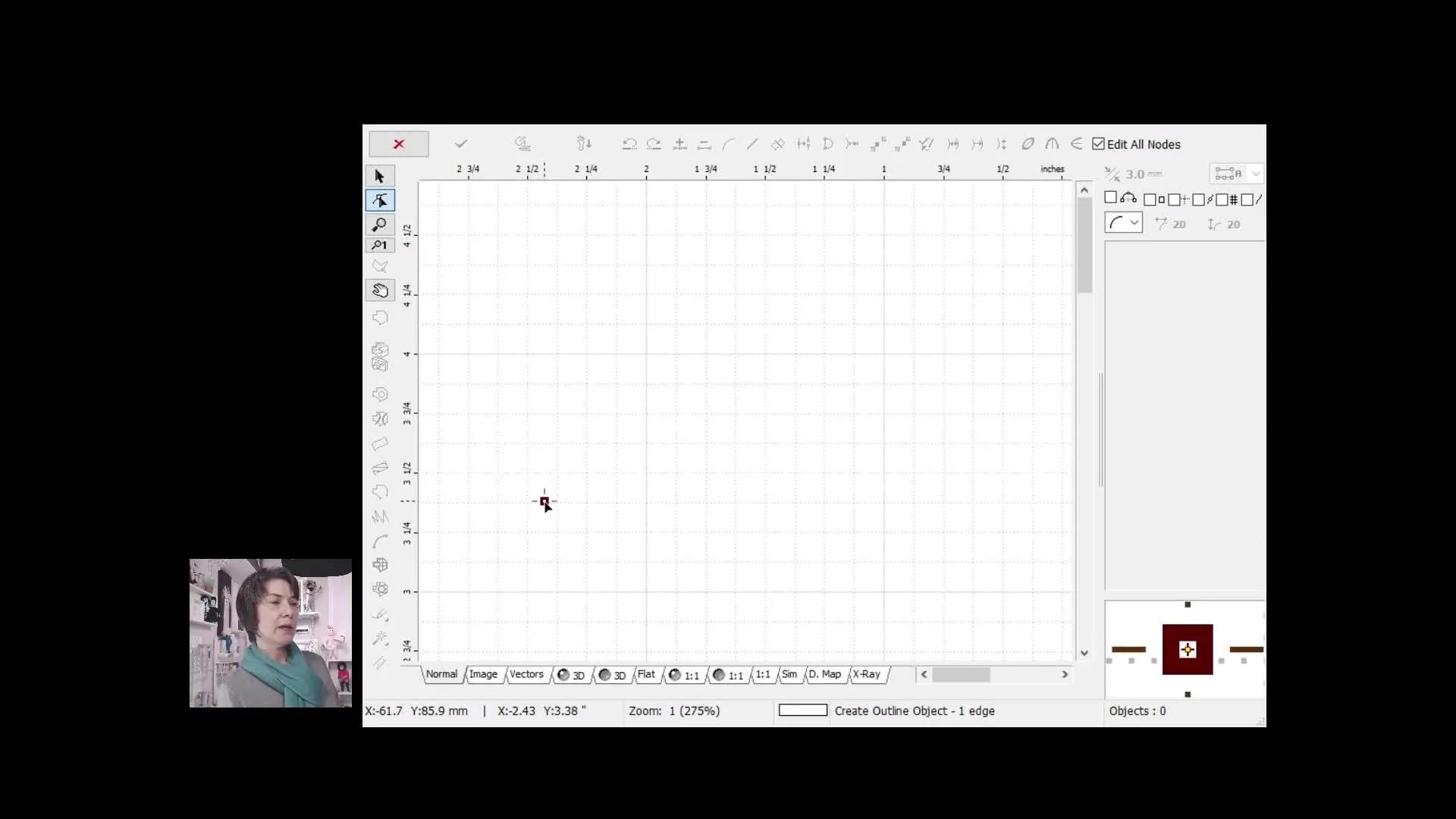Click the dark red square in preview panel
The height and width of the screenshot is (819, 1456).
point(1188,649)
